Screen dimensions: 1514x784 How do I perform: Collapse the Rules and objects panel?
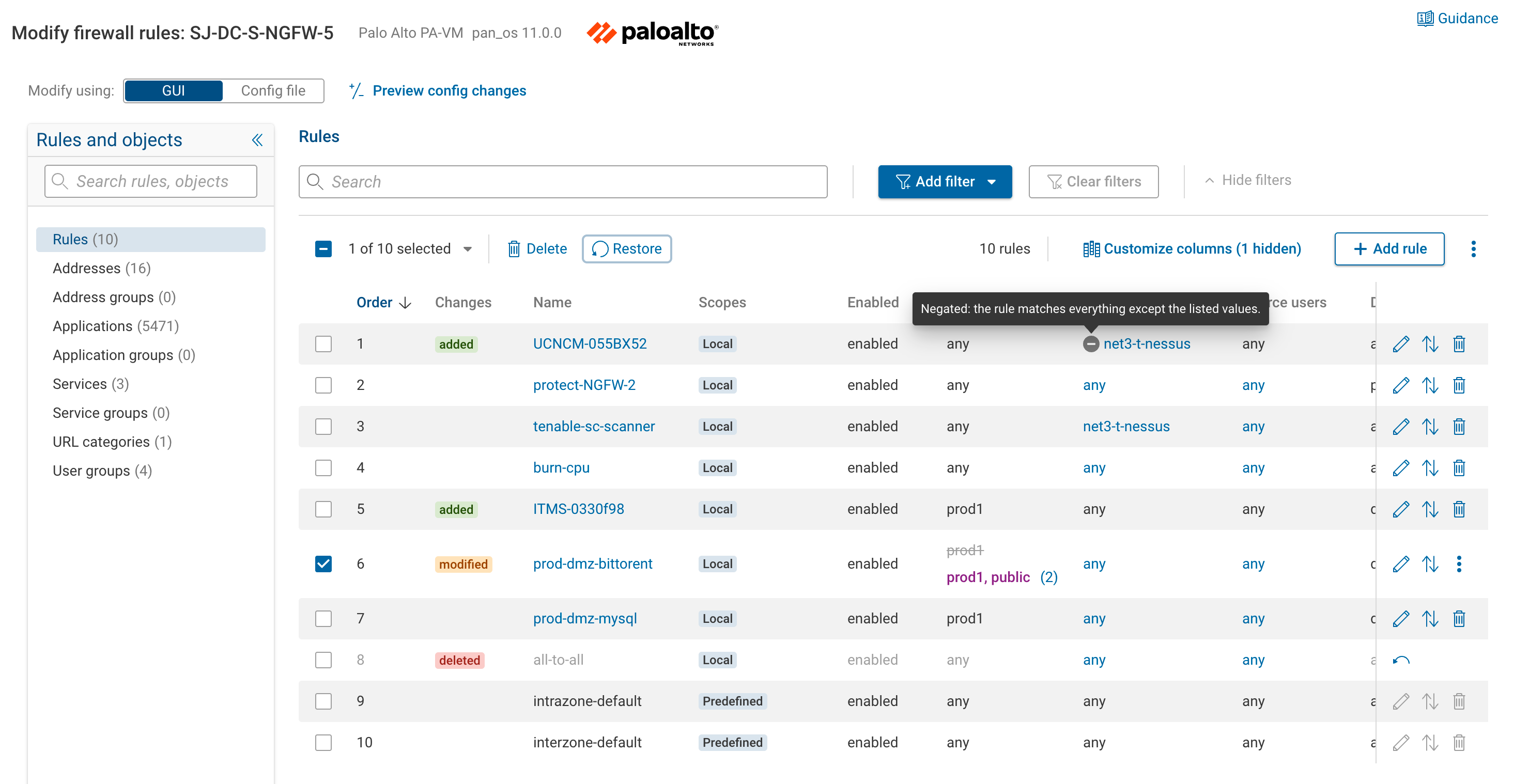(257, 140)
